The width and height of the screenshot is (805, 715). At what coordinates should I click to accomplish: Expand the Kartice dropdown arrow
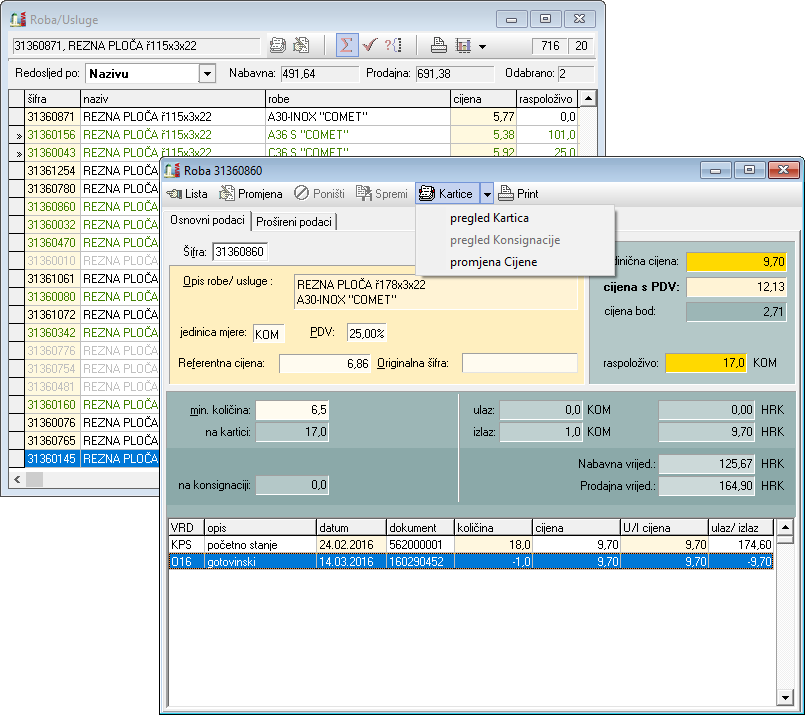click(486, 194)
